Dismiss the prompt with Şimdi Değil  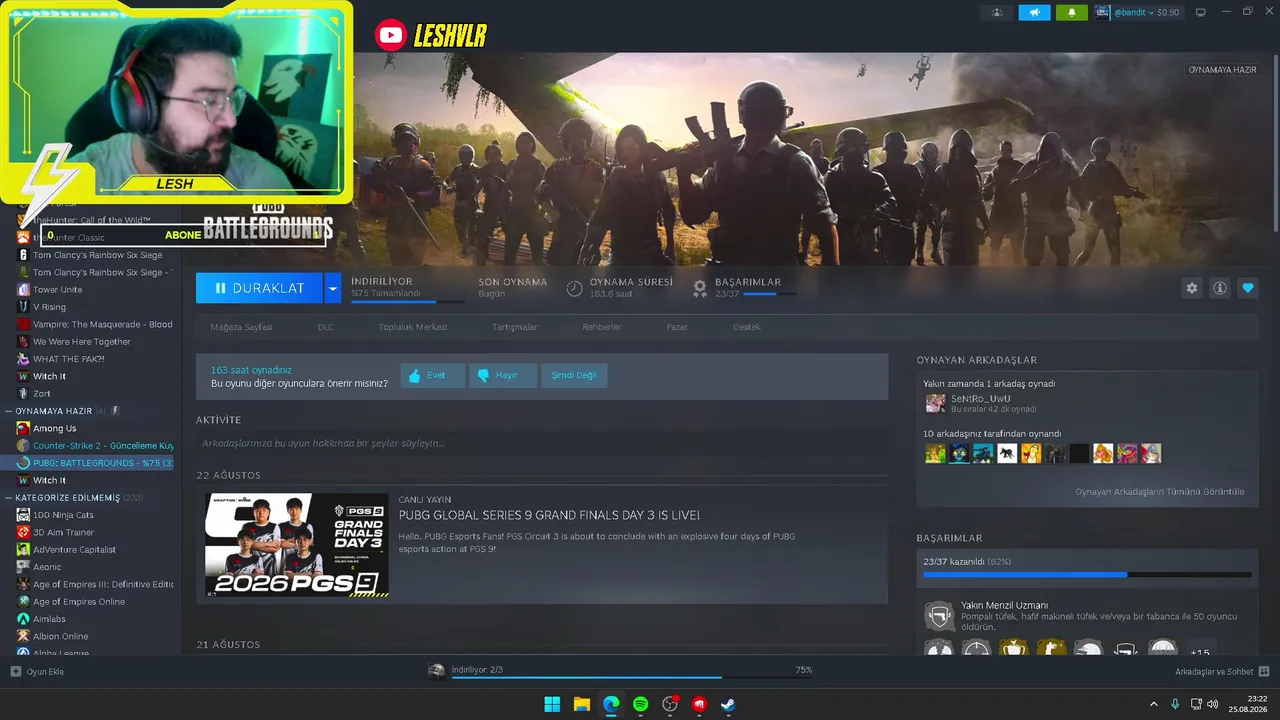[x=574, y=375]
